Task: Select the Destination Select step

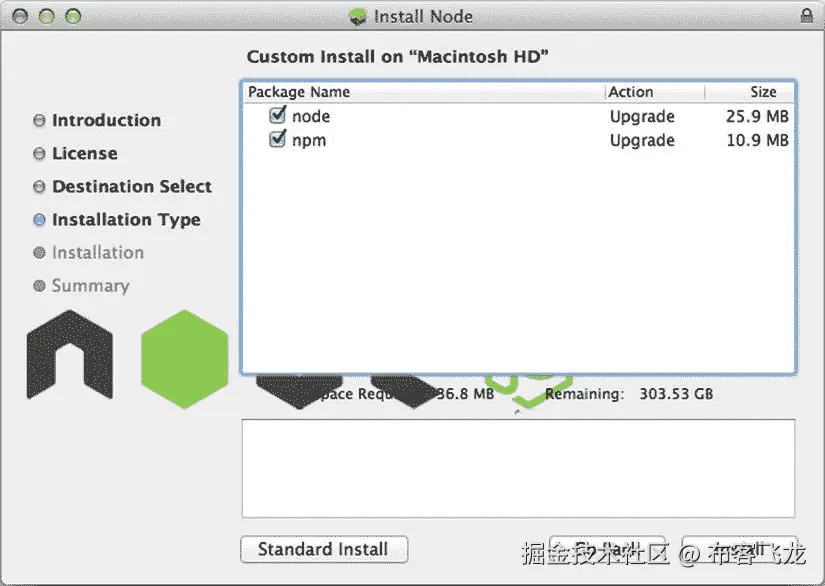Action: click(x=132, y=187)
